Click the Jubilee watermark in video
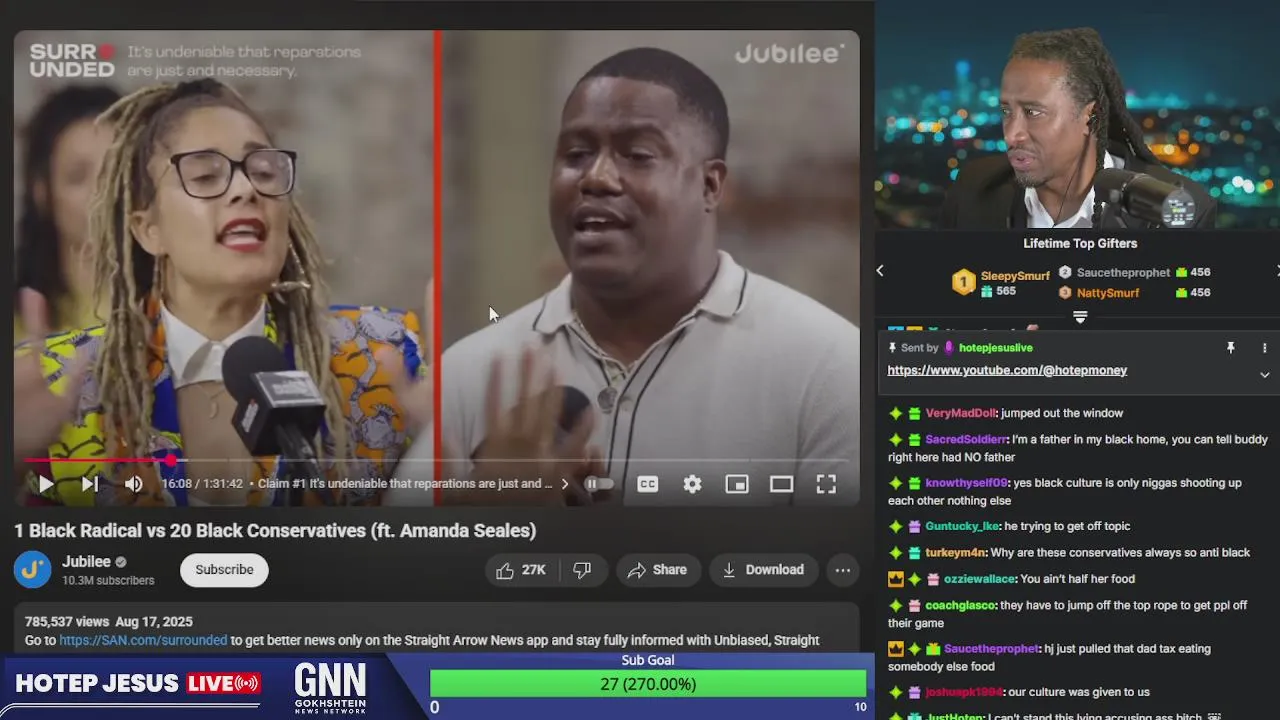This screenshot has width=1280, height=720. click(x=790, y=54)
